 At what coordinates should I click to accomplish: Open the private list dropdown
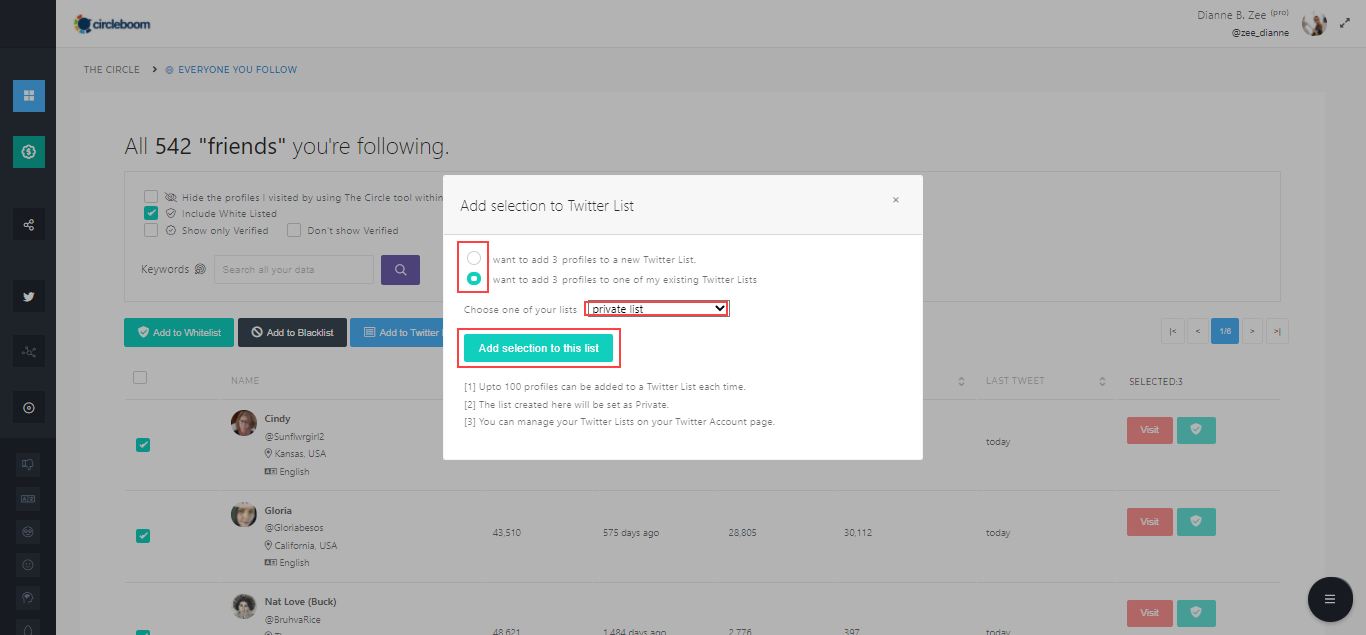(657, 309)
